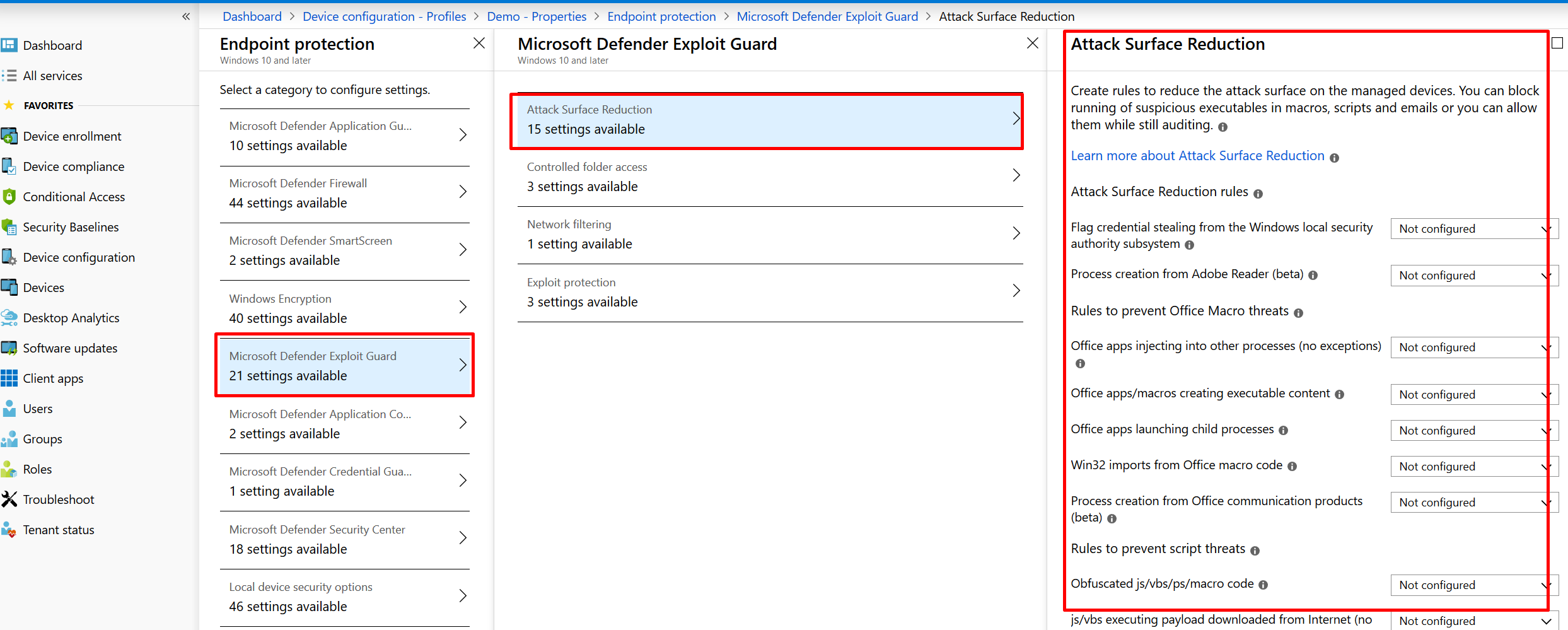Click the Security Baselines icon
This screenshot has width=1568, height=630.
click(9, 227)
